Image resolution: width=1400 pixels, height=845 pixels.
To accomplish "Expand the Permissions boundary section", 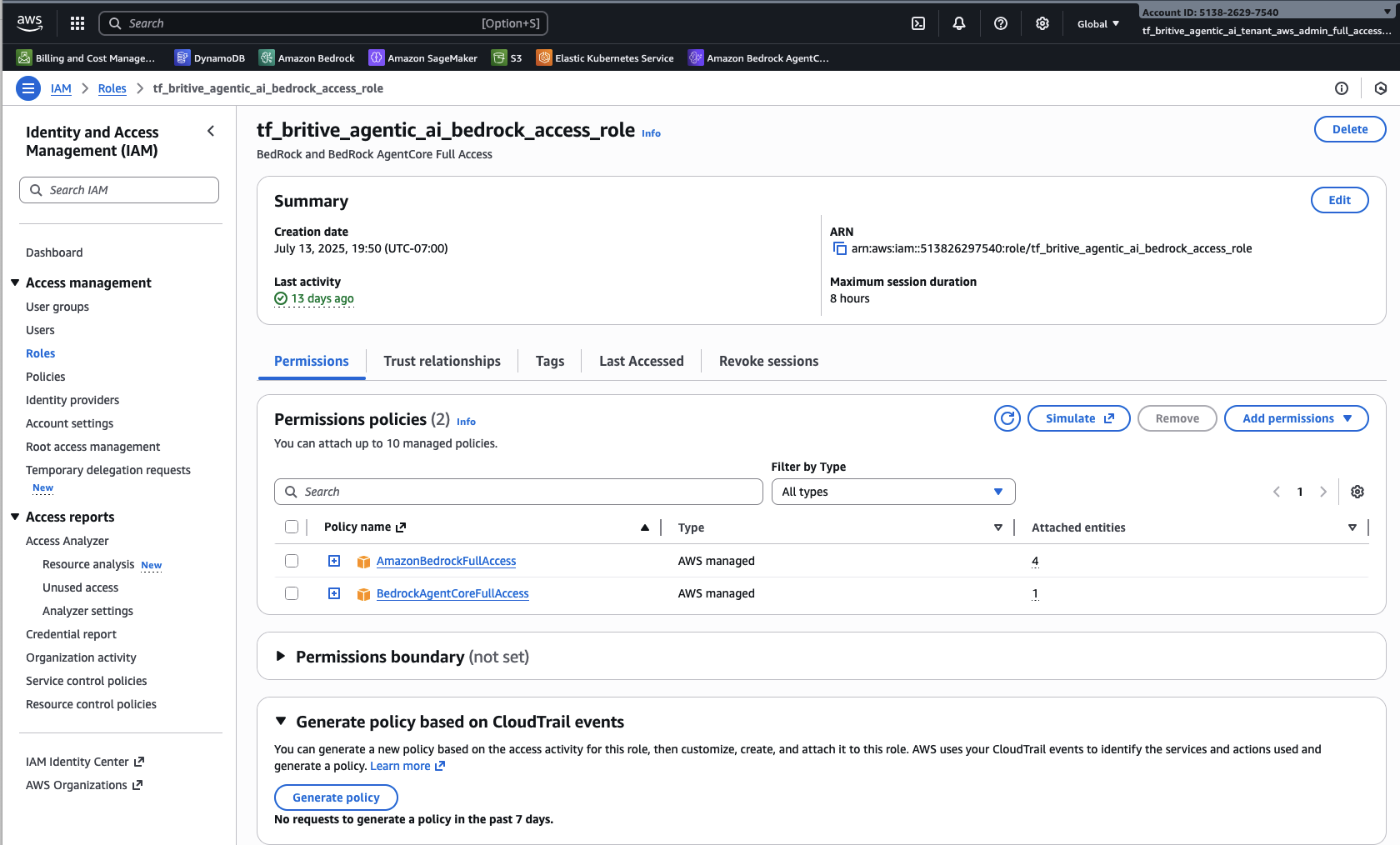I will click(281, 657).
